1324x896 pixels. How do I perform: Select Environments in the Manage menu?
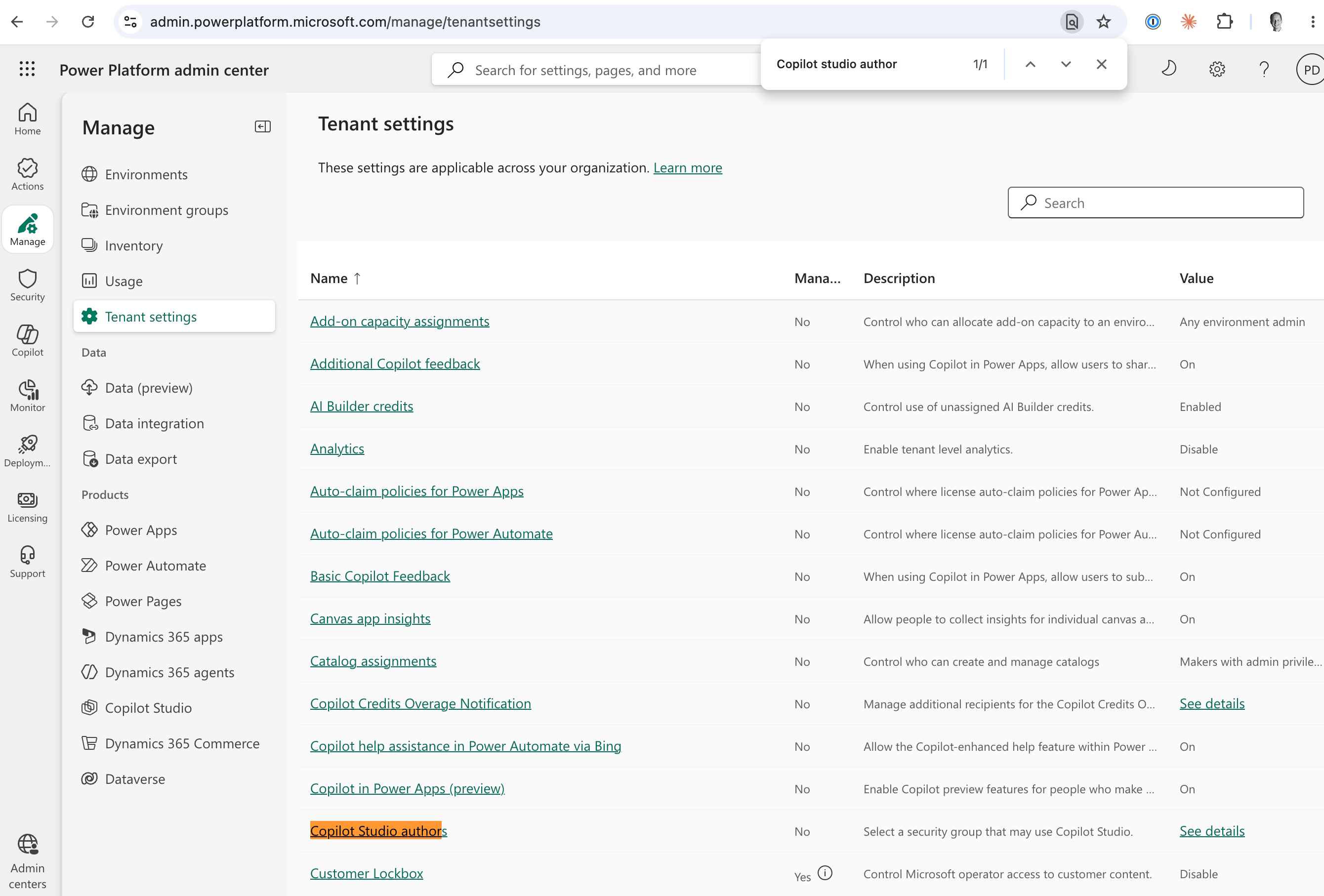coord(174,174)
